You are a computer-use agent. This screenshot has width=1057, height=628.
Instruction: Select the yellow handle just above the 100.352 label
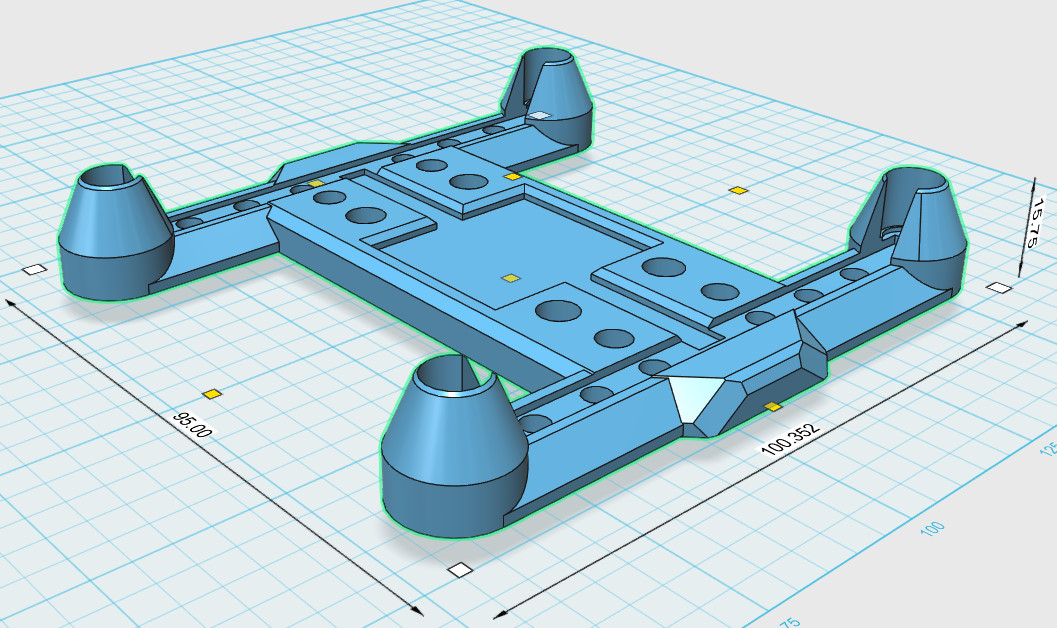click(x=773, y=406)
